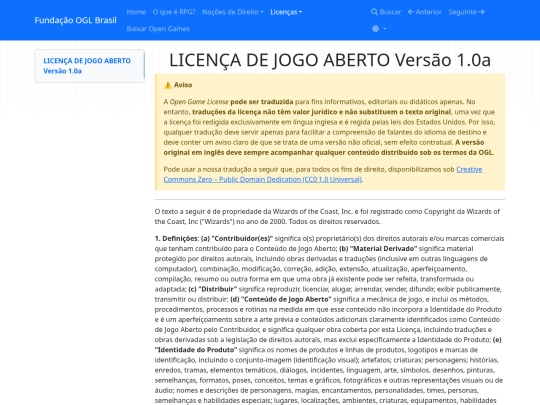Go to the Seguinte page
The width and height of the screenshot is (540, 405).
point(467,12)
